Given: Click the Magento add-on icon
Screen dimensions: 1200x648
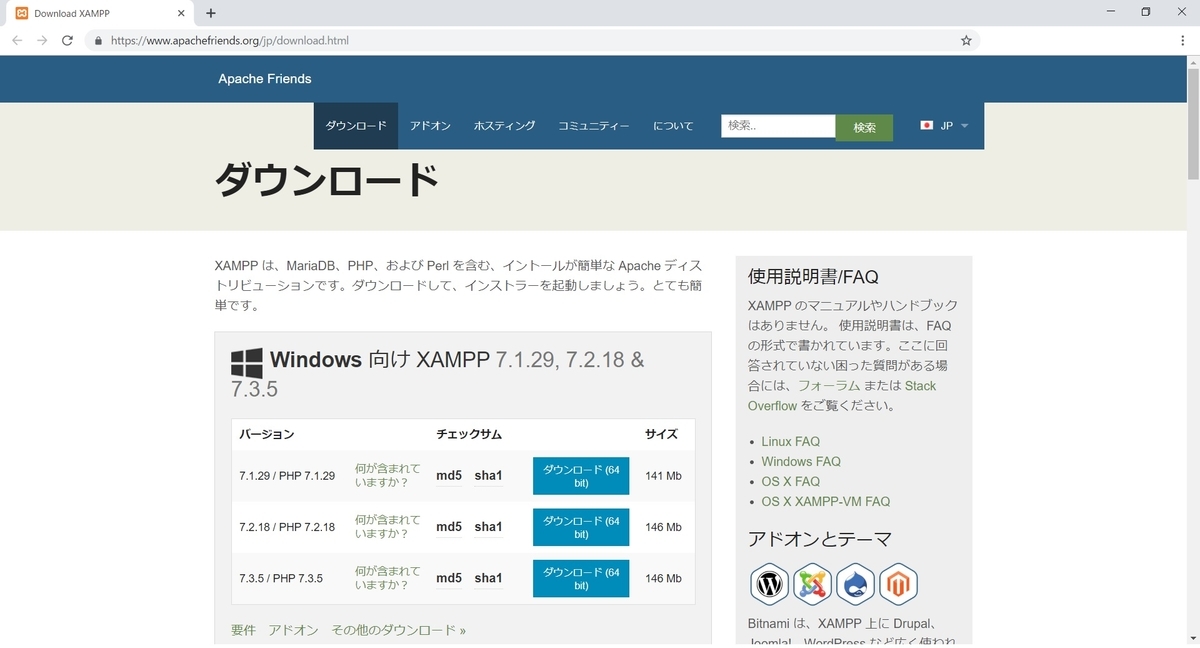Looking at the screenshot, I should 898,583.
